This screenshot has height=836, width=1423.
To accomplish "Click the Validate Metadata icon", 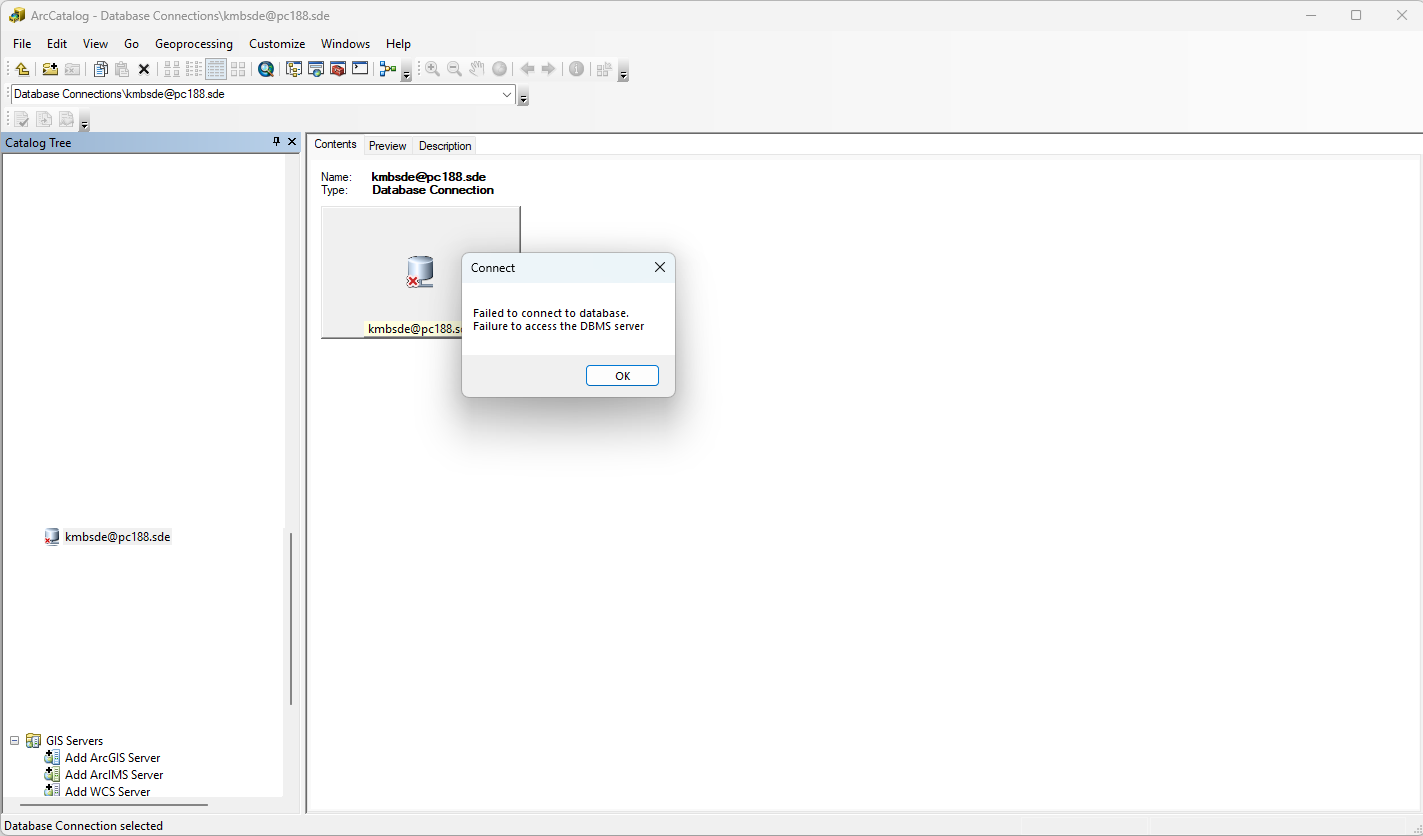I will (22, 120).
